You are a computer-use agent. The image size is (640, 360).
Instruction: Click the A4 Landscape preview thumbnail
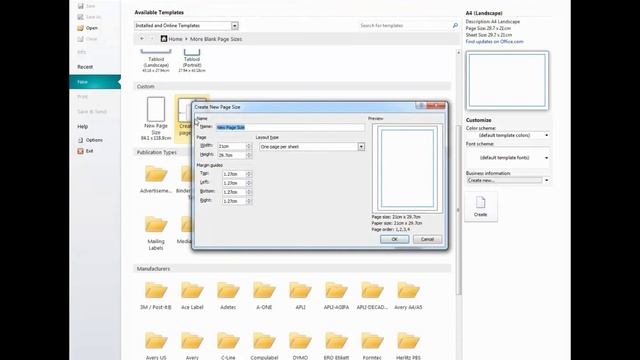pos(507,80)
